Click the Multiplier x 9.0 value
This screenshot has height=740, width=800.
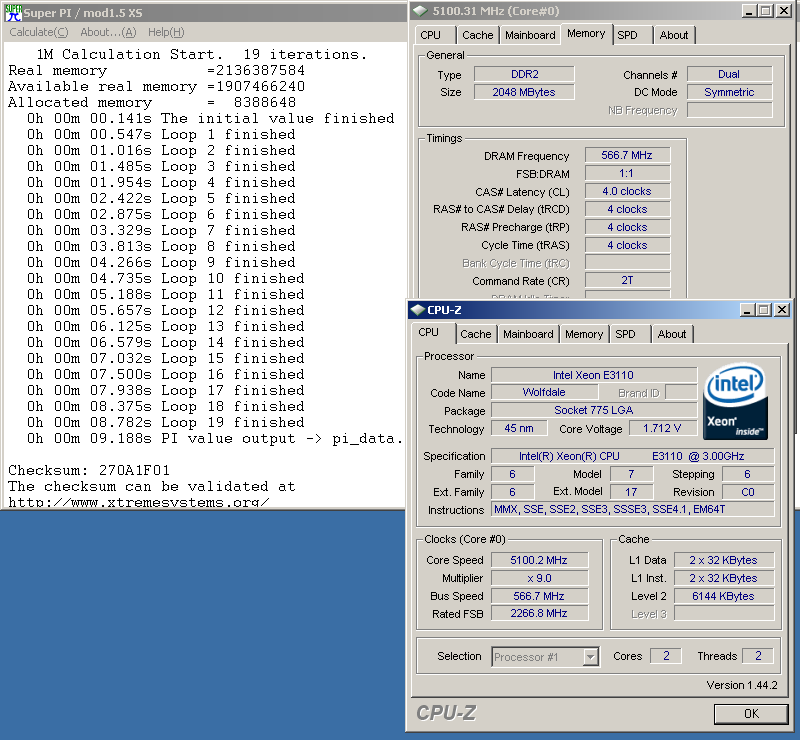(539, 578)
